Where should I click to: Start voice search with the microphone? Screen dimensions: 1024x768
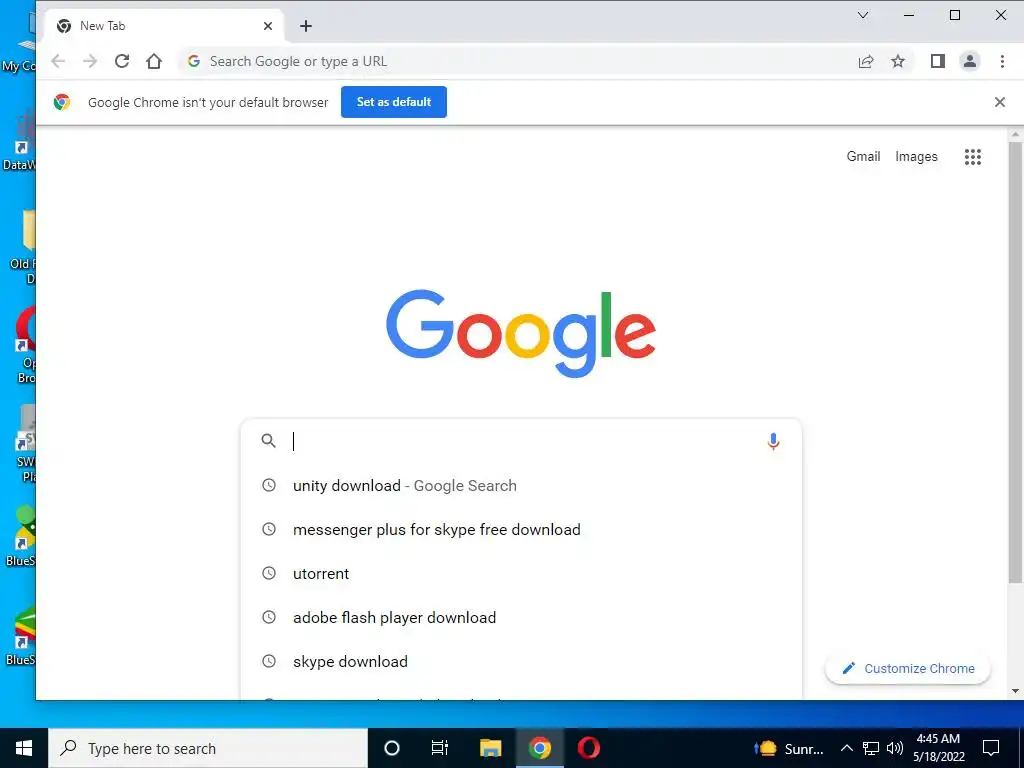tap(773, 441)
